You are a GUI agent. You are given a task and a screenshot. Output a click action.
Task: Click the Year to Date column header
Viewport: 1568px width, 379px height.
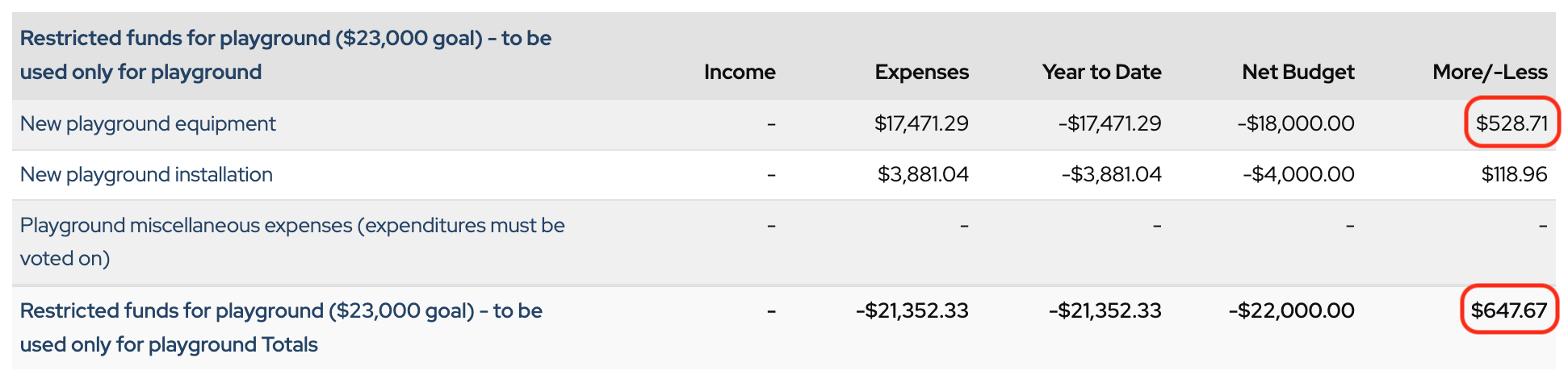point(1101,72)
